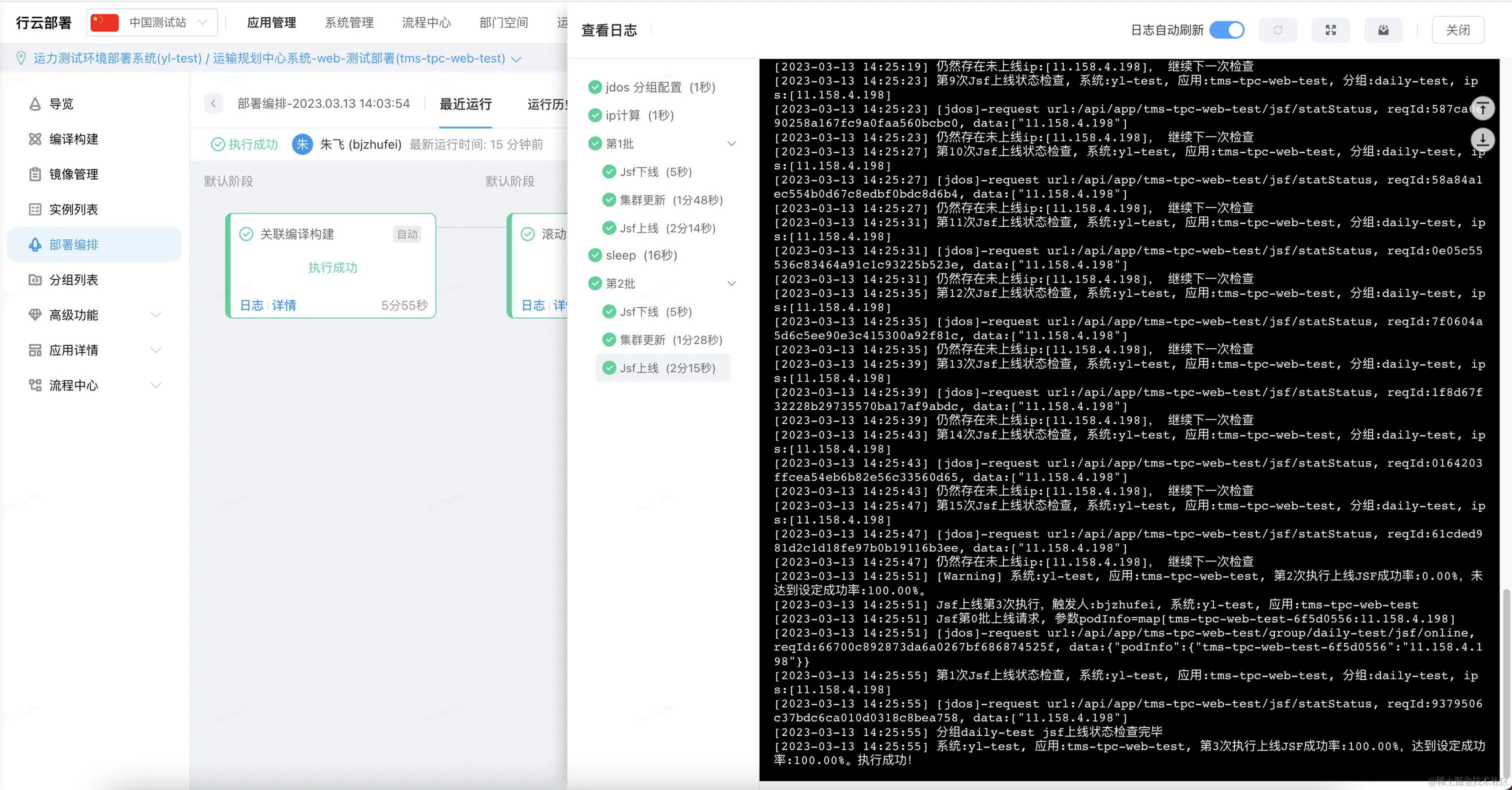Select the 最近运行 tab

point(465,104)
